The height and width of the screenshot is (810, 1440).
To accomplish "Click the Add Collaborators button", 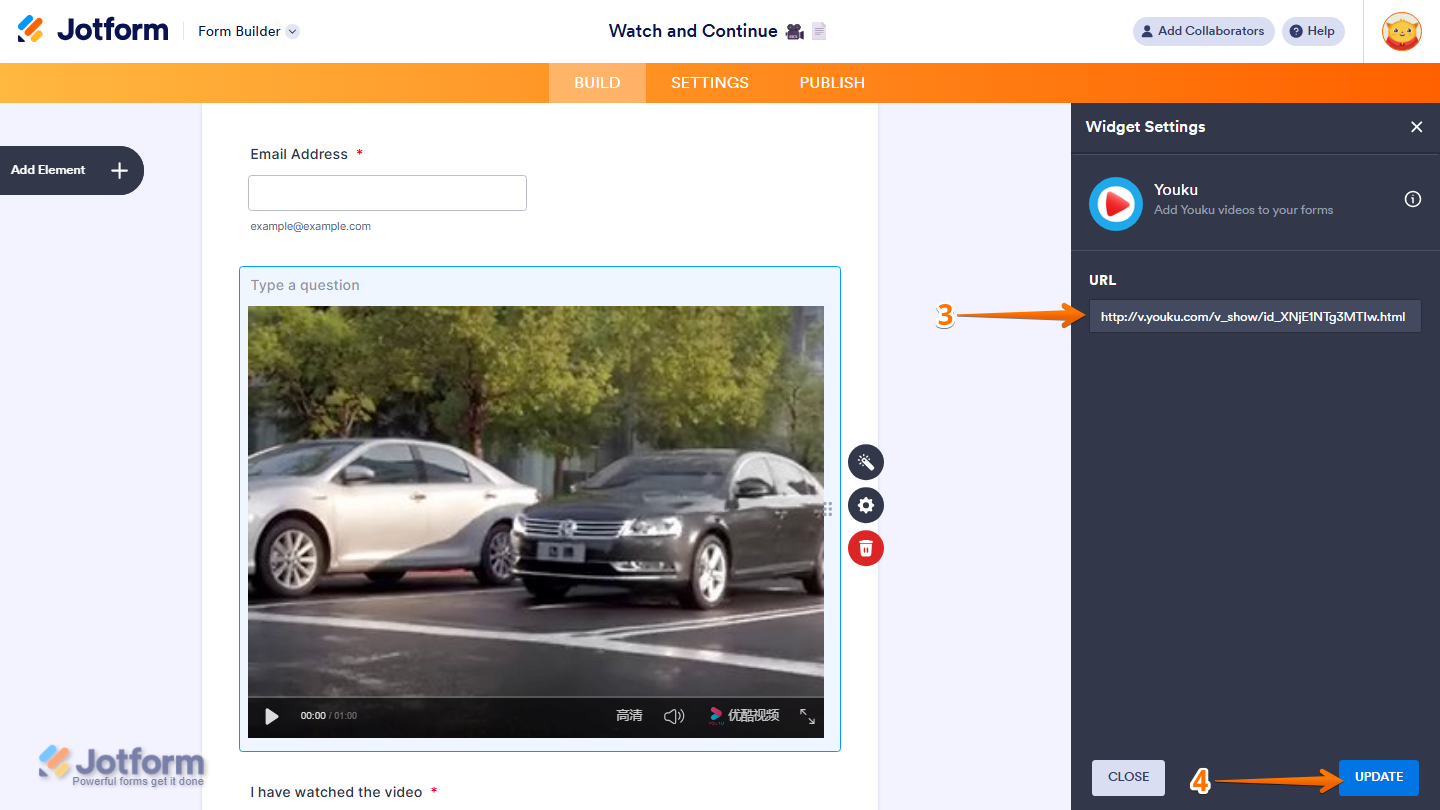I will pos(1203,31).
